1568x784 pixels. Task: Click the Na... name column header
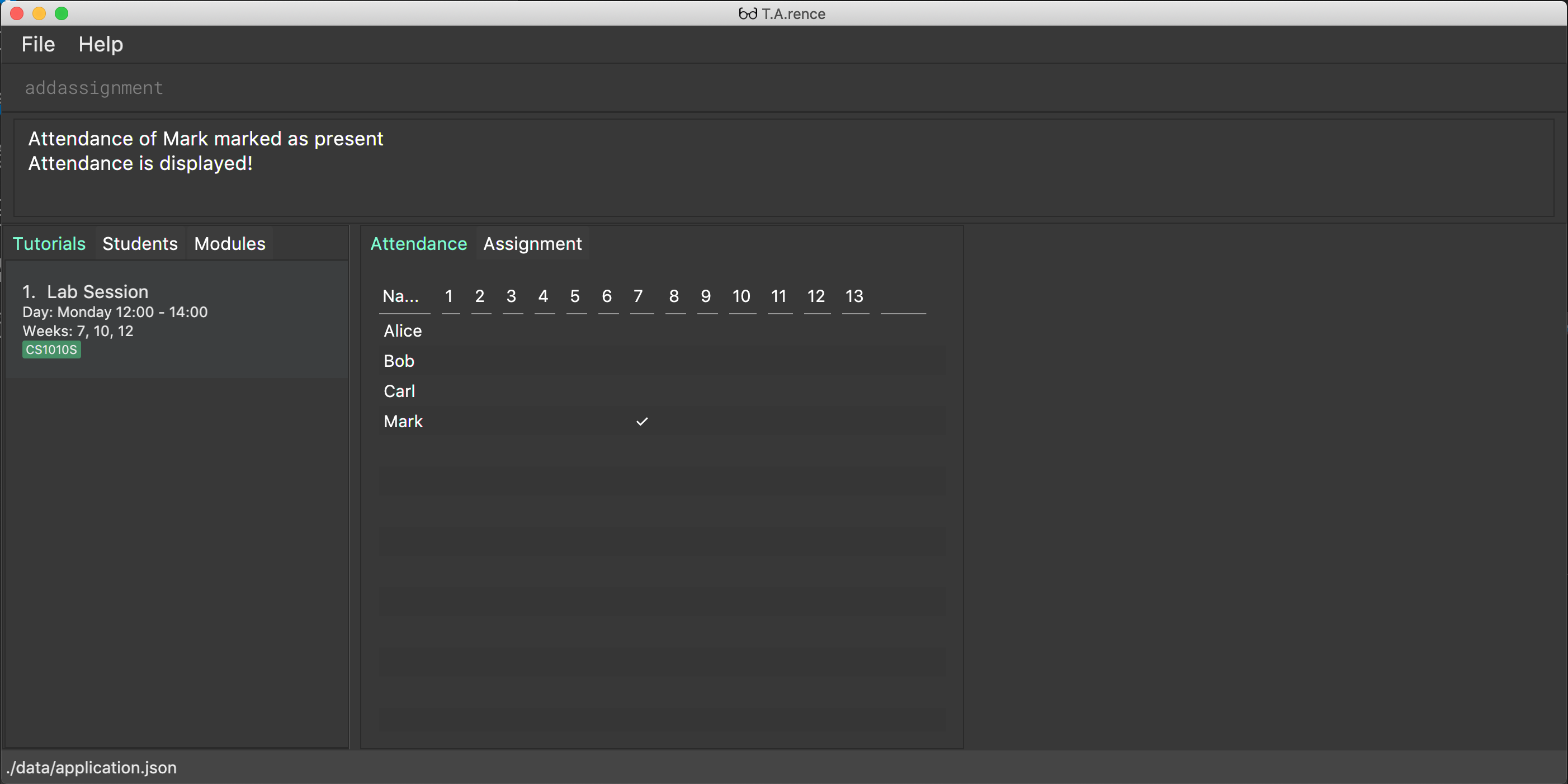(404, 296)
